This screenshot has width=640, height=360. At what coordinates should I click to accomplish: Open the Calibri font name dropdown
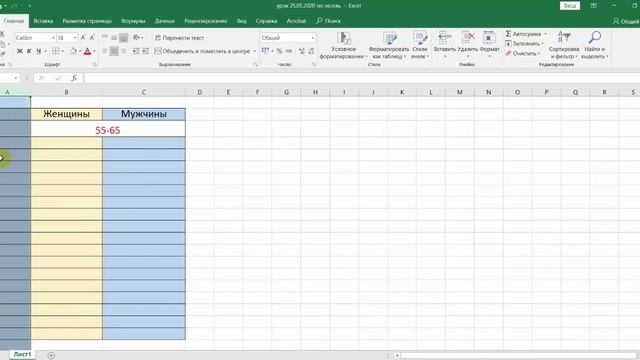53,38
